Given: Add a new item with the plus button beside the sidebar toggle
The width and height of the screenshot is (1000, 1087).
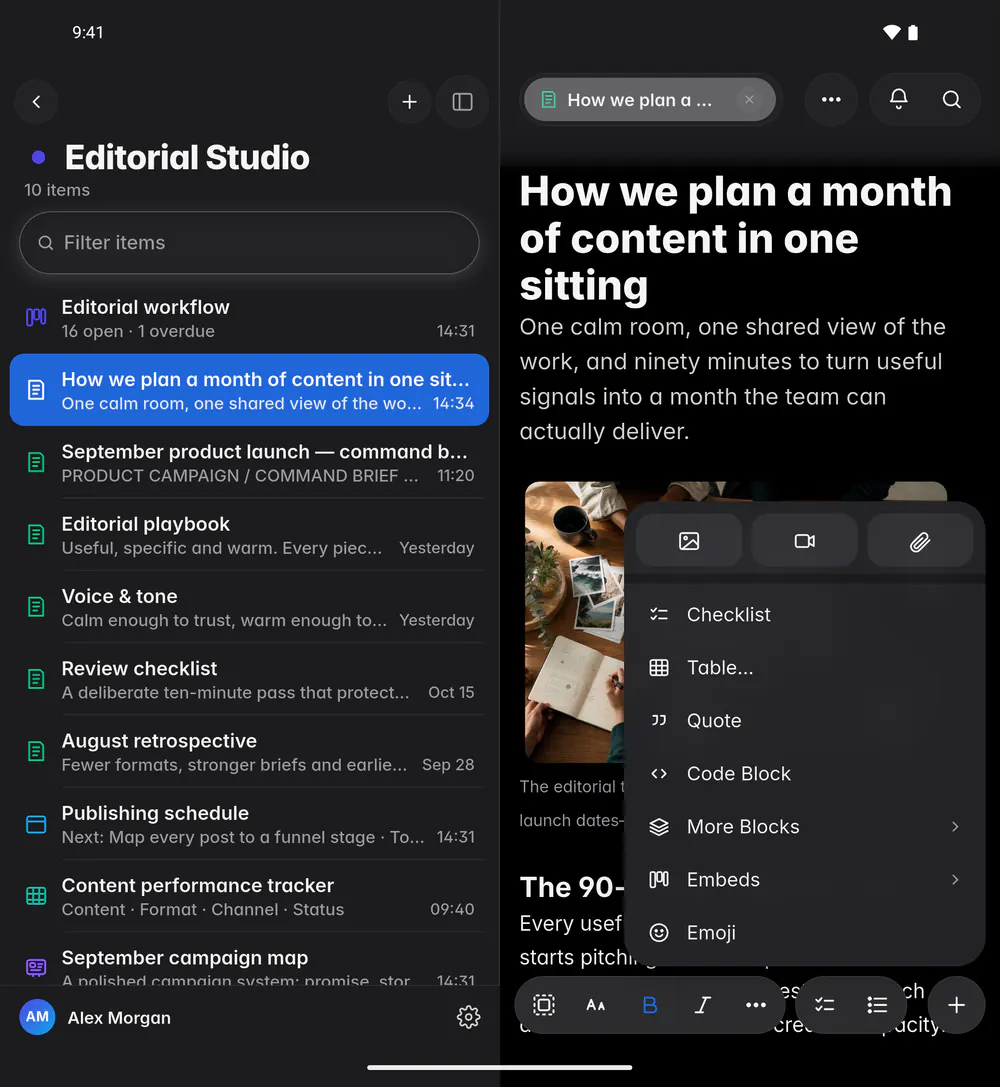Looking at the screenshot, I should (x=410, y=102).
